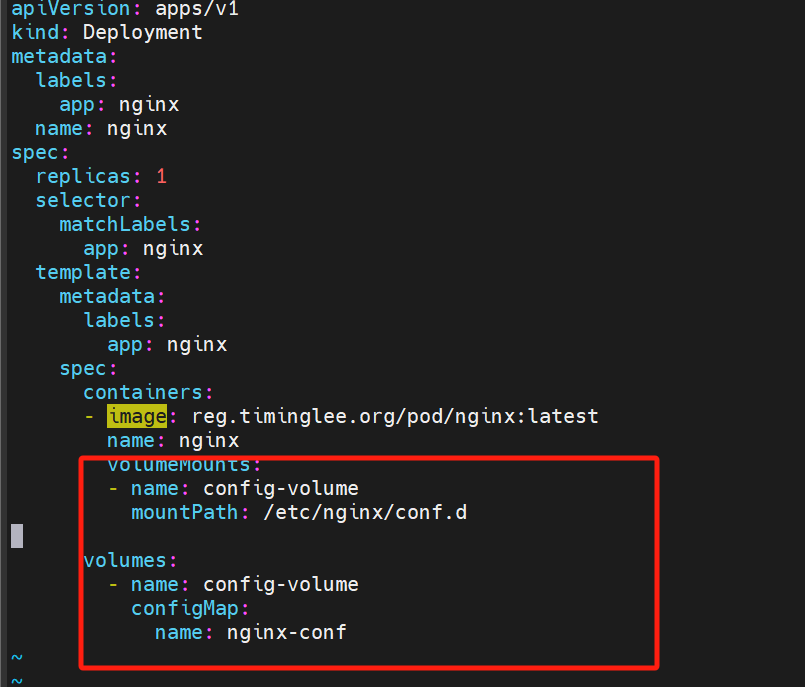Click the 'configMap:' key
The width and height of the screenshot is (805, 687).
click(x=190, y=608)
